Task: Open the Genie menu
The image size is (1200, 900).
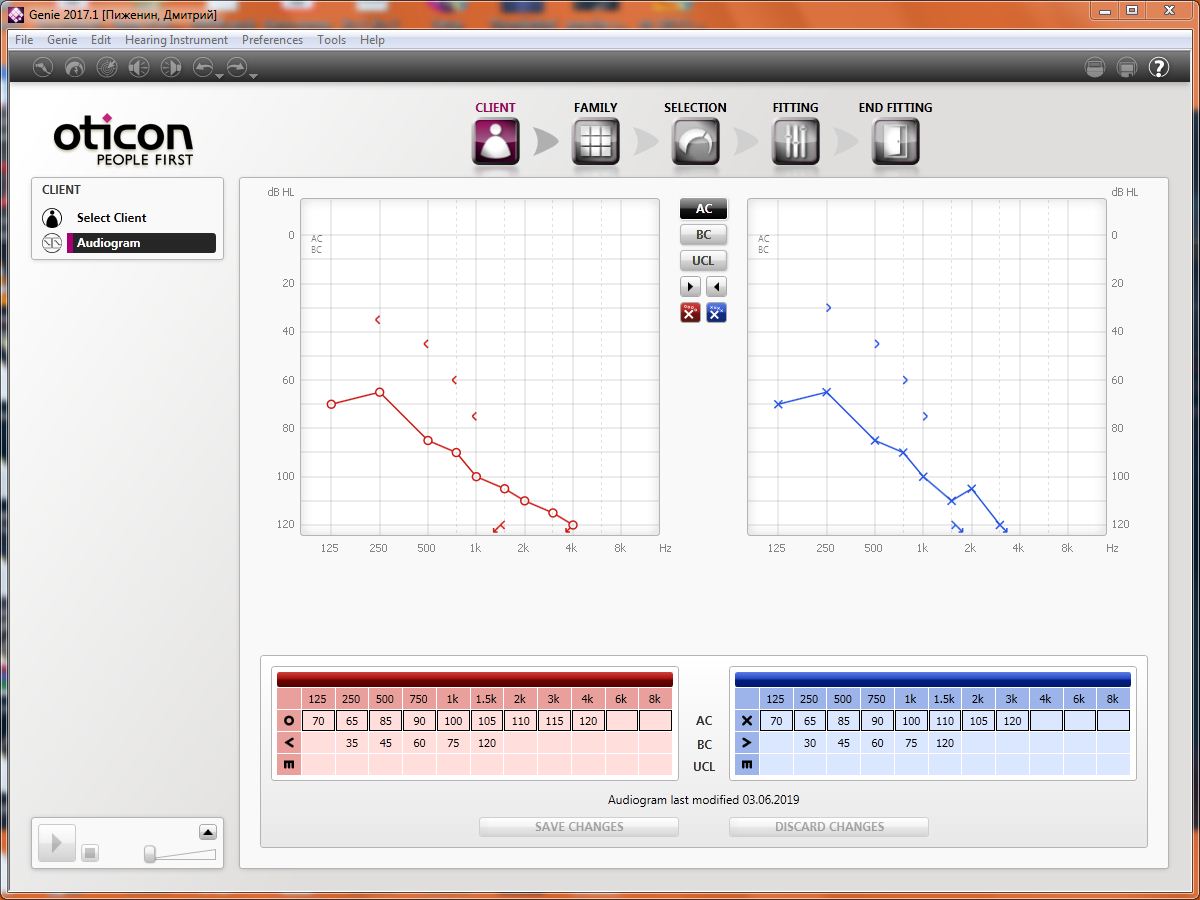Action: click(x=62, y=40)
